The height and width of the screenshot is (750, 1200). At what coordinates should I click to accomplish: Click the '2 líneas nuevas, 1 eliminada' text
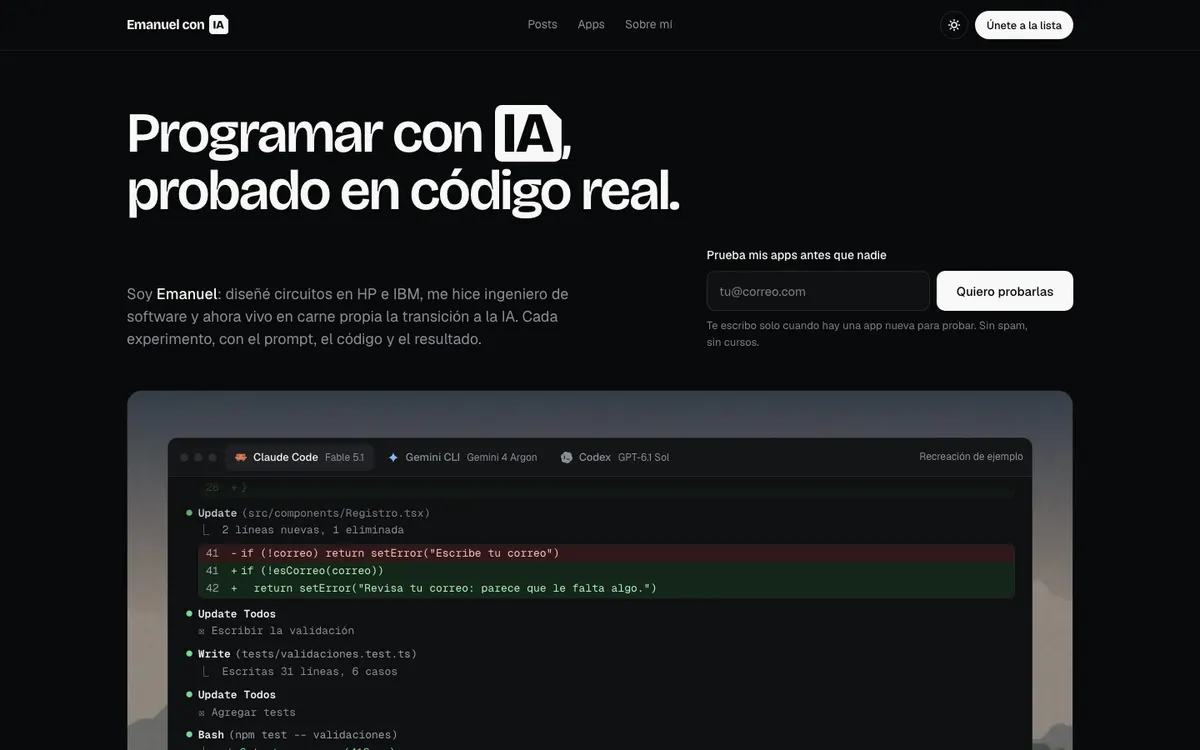click(313, 530)
